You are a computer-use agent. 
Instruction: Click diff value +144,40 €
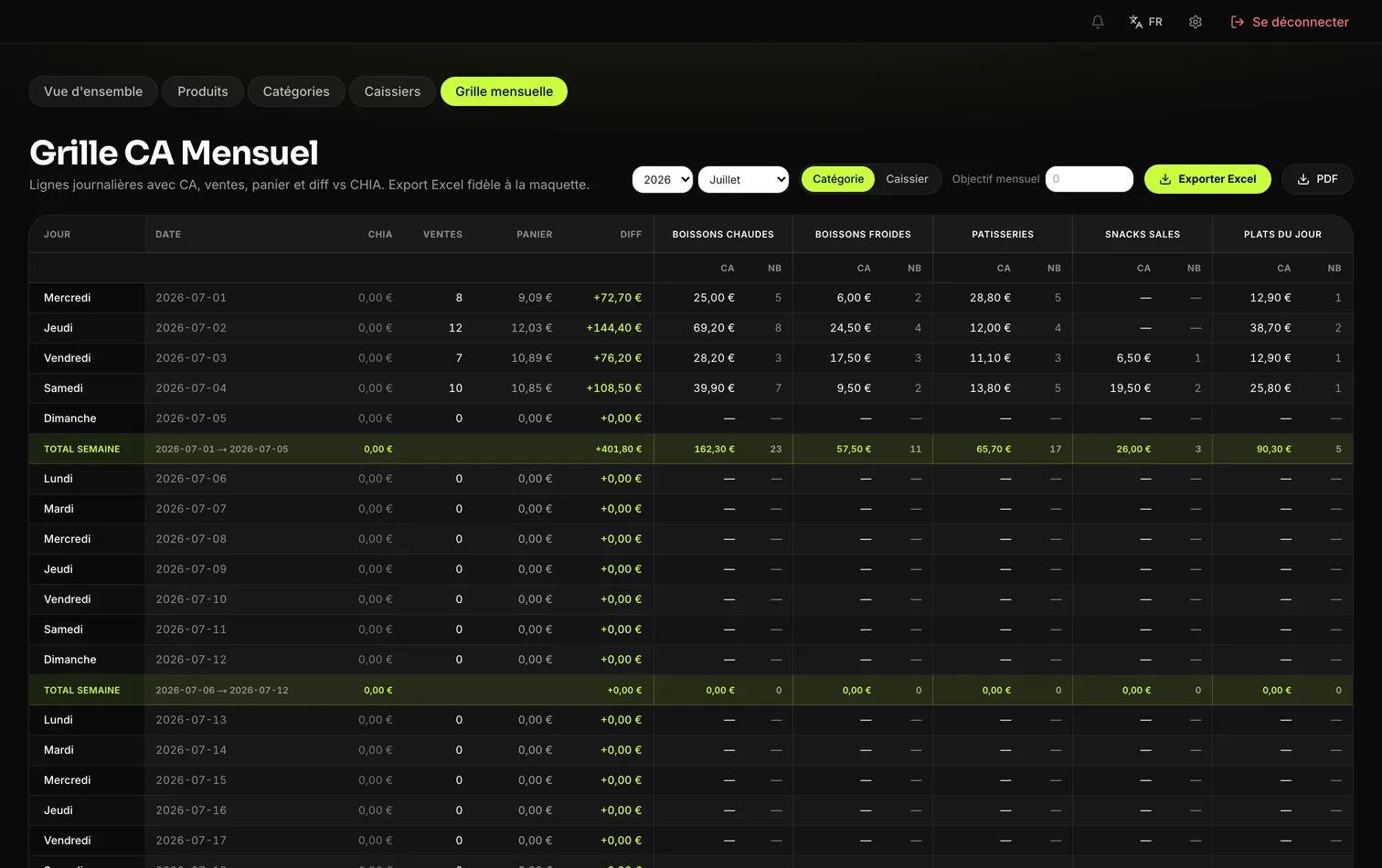click(614, 328)
